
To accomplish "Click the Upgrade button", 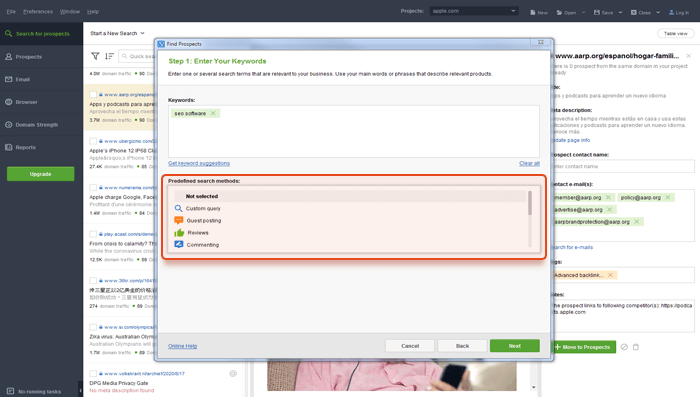I will click(41, 174).
